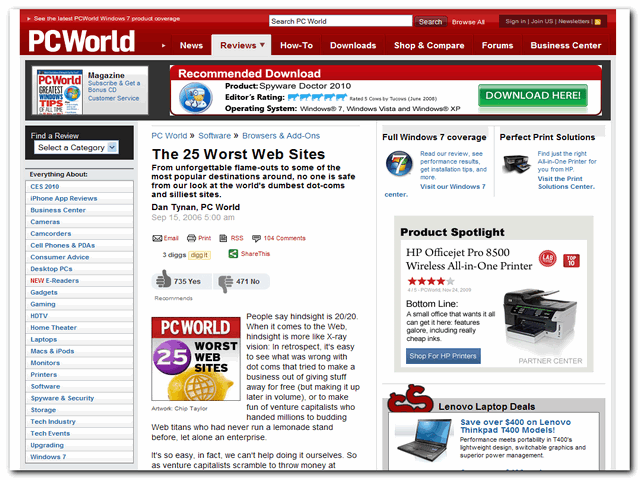This screenshot has height=480, width=640.
Task: Click the PCWorld logo
Action: tap(82, 41)
